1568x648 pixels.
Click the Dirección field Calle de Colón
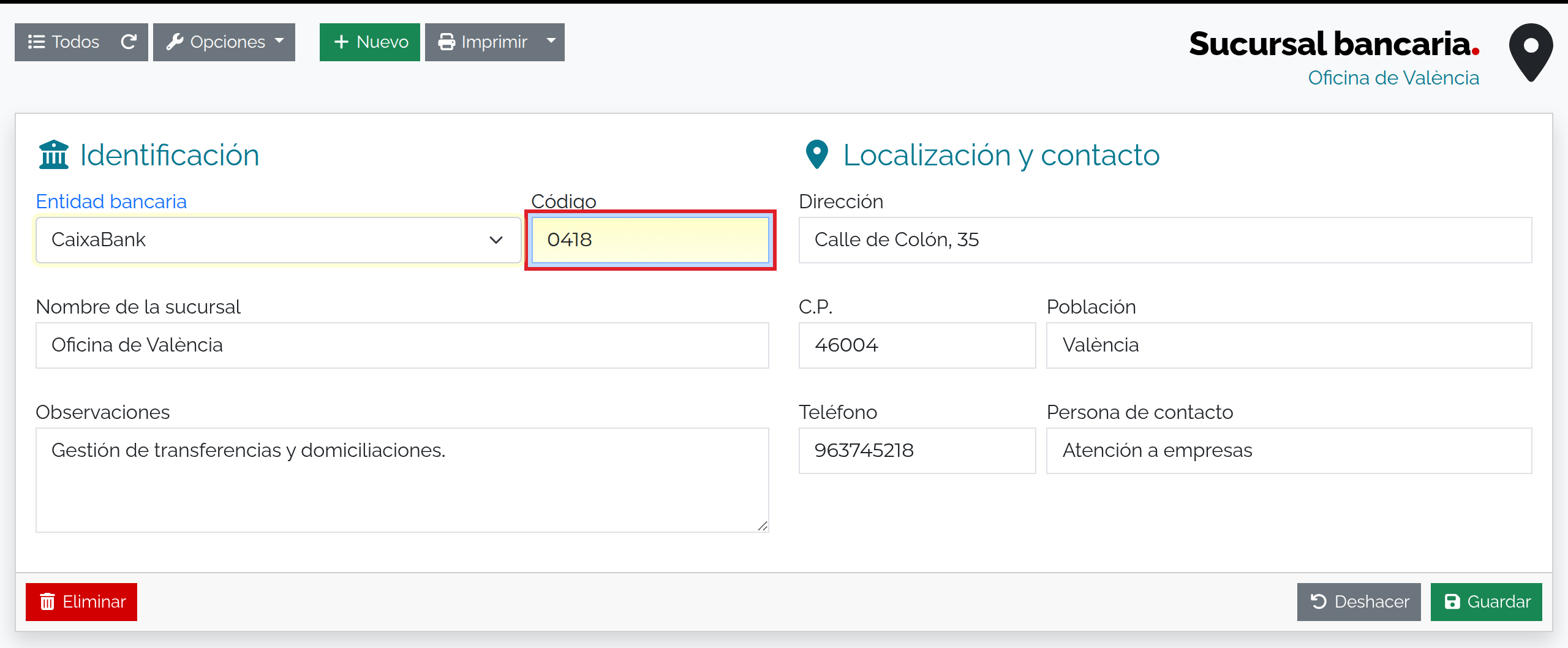[1166, 239]
